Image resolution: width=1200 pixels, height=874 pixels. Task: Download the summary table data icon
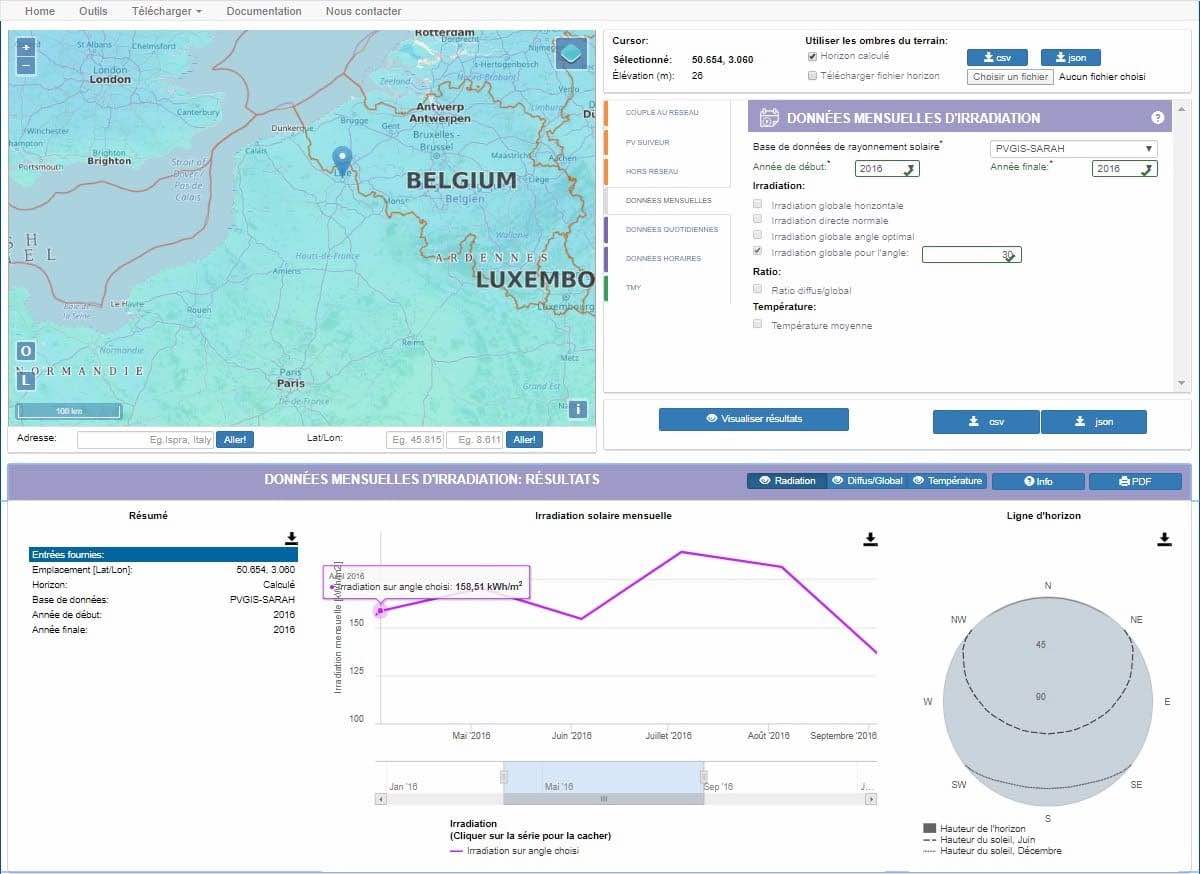point(291,538)
